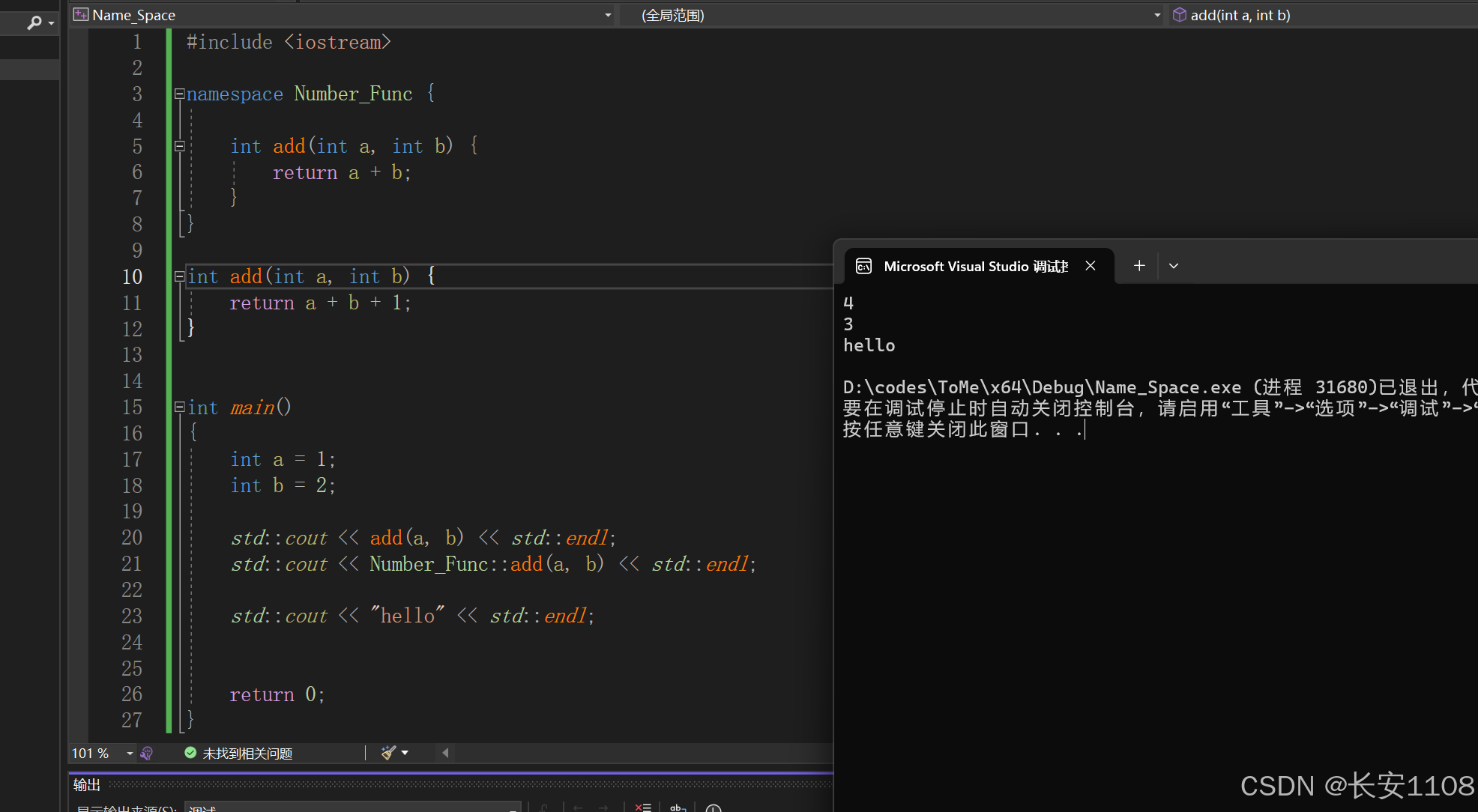1478x812 pixels.
Task: Select the Microsoft Visual Studio debug console tab
Action: coord(974,267)
